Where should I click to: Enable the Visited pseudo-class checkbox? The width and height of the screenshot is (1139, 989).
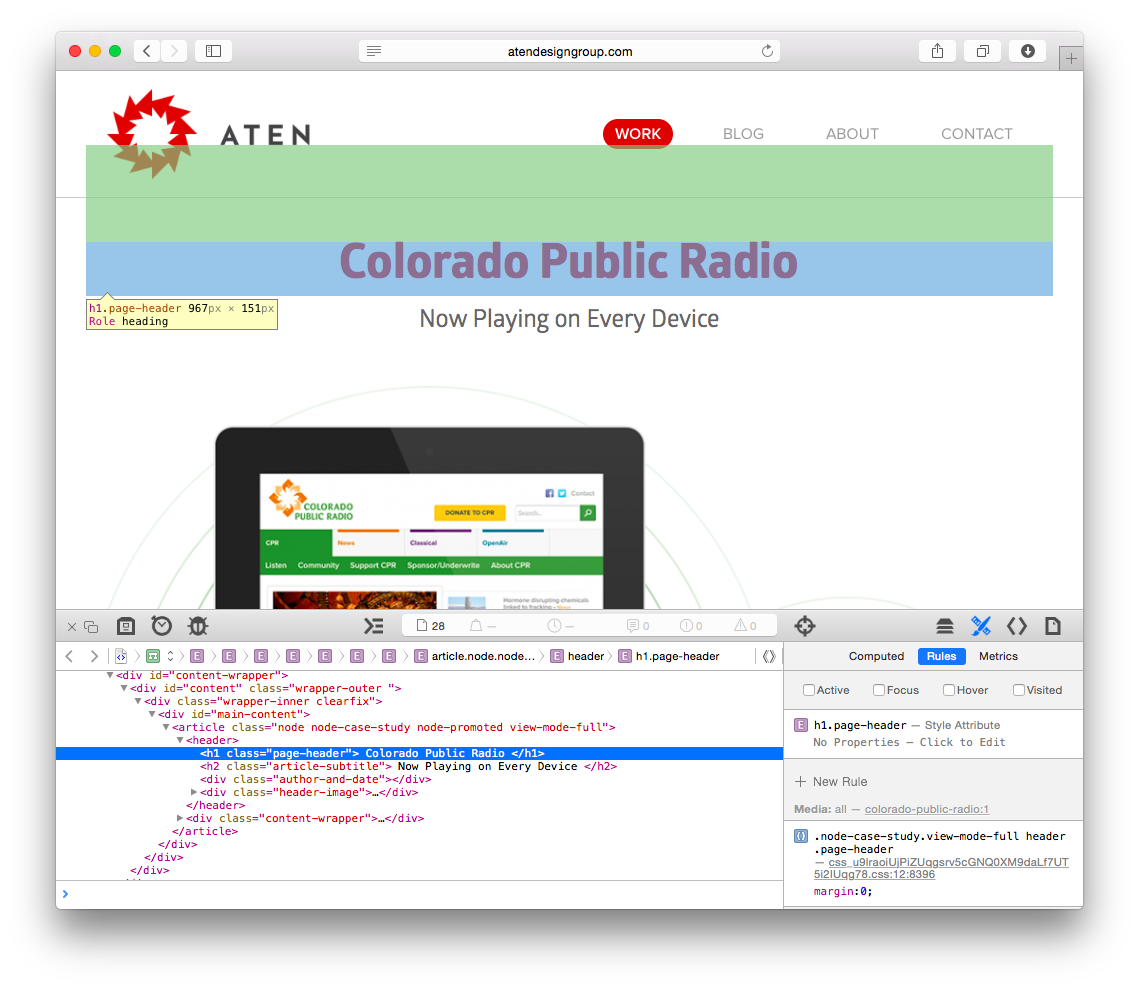[x=1018, y=690]
